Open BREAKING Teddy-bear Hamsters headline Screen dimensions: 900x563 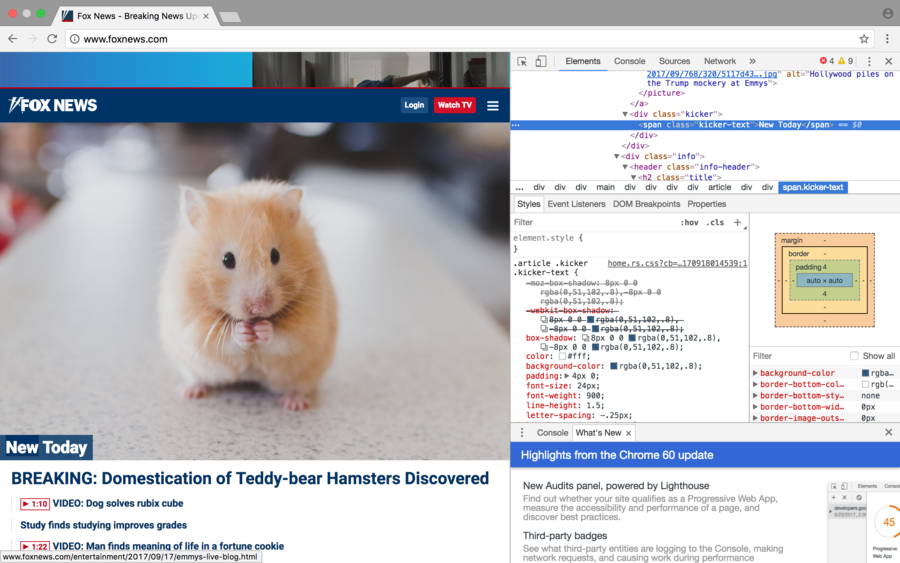point(250,479)
